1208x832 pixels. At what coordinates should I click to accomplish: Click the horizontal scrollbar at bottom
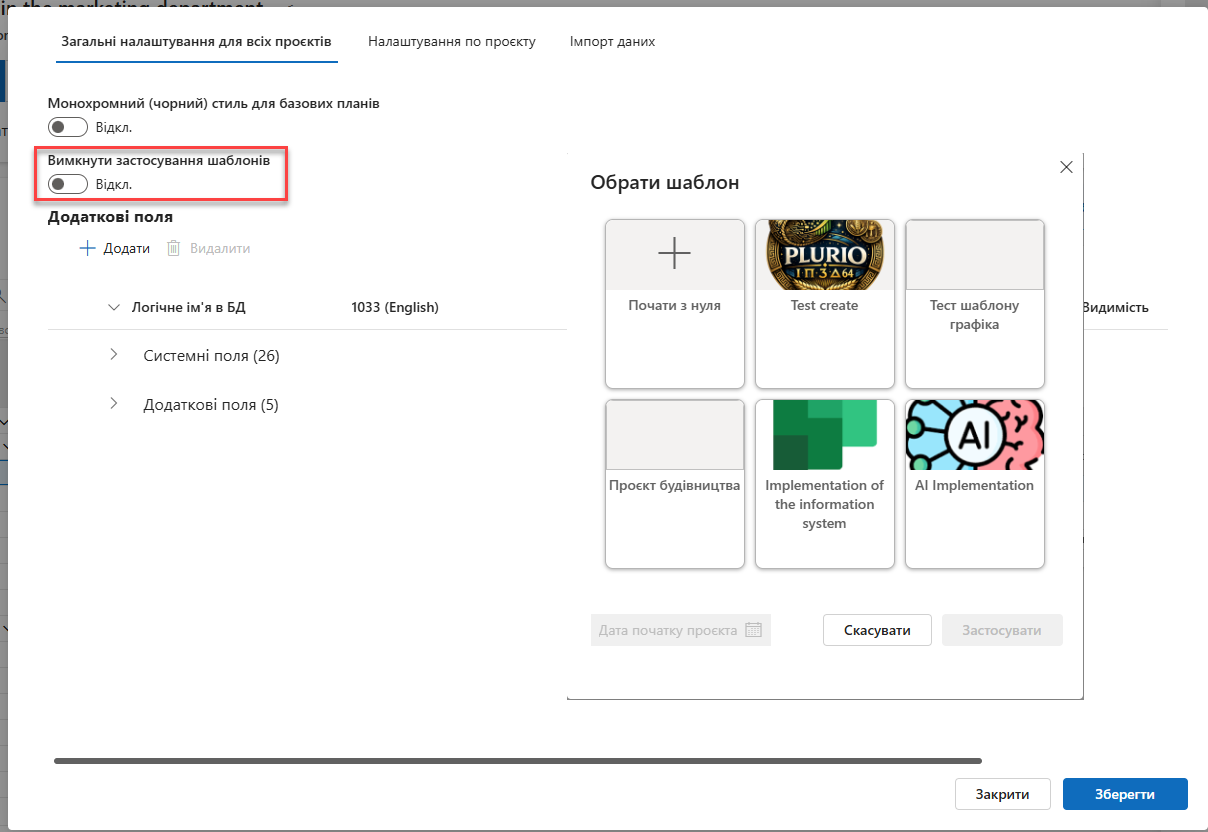518,761
